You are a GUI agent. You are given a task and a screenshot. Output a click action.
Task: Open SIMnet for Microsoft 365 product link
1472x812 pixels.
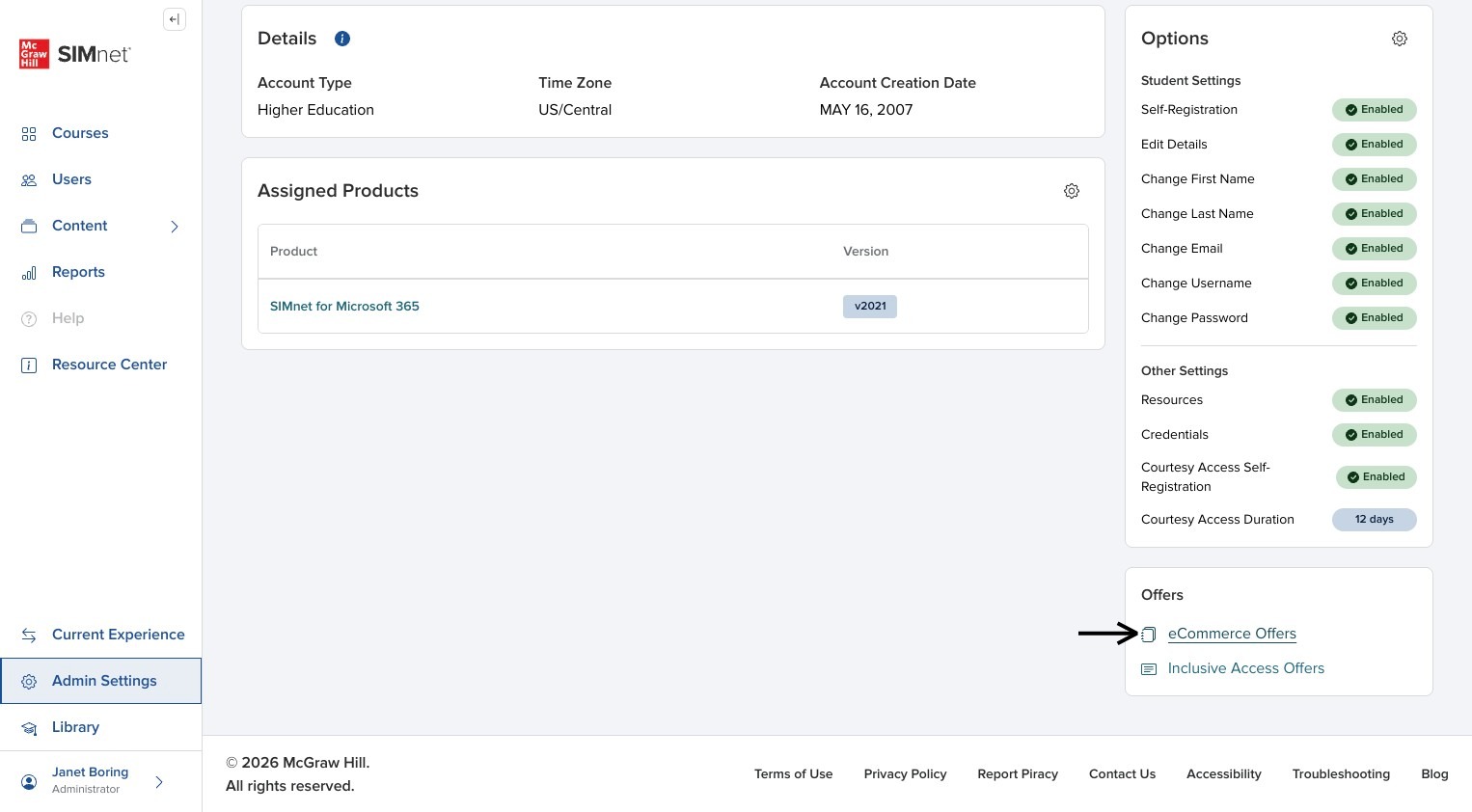[x=344, y=307]
